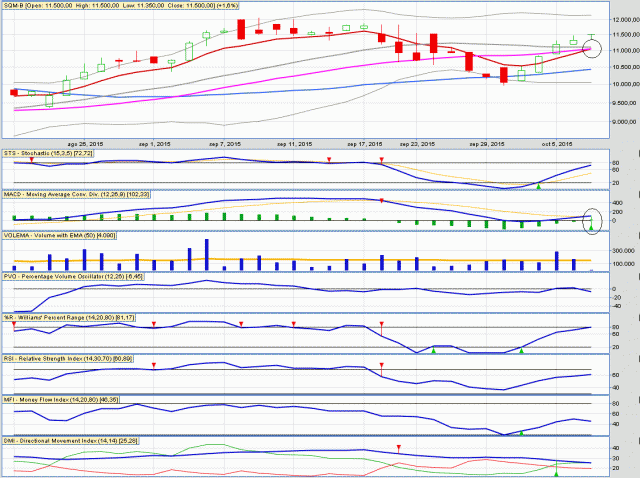Click the -40 value on PVO axis
640x478 pixels.
[x=617, y=306]
